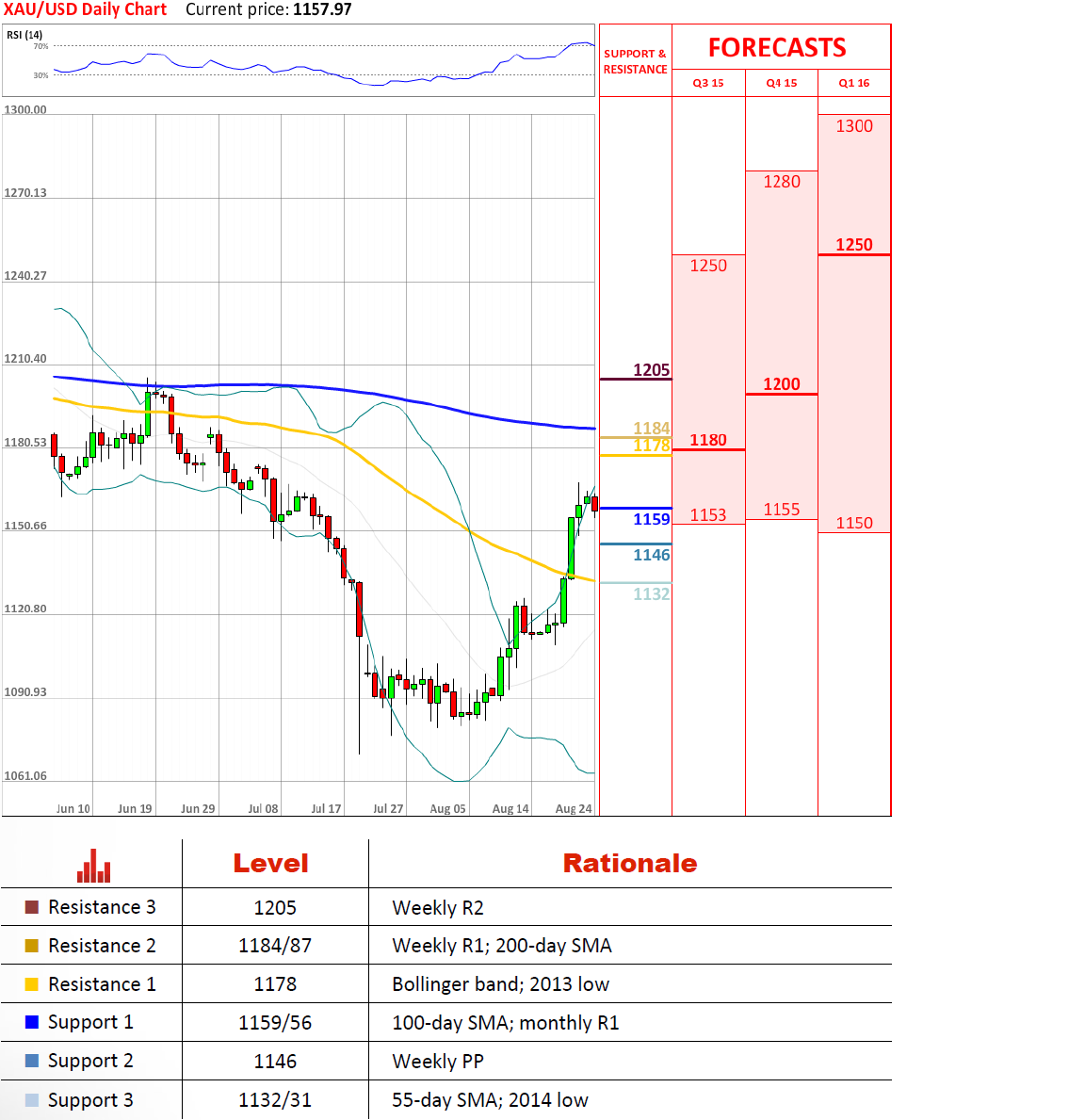Click the Support 2 steel-blue color swatch

(x=31, y=1061)
